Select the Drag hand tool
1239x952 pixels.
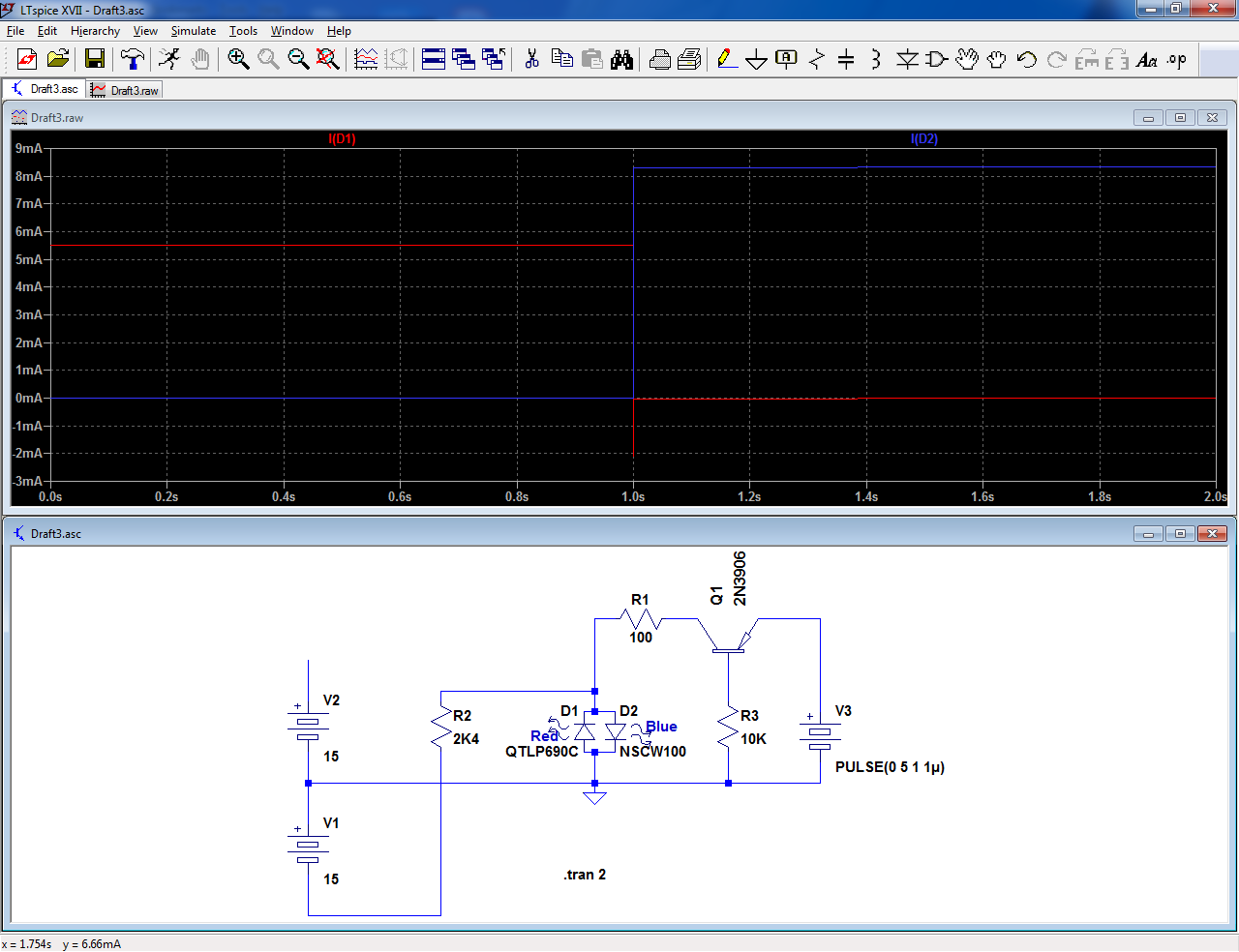point(997,59)
